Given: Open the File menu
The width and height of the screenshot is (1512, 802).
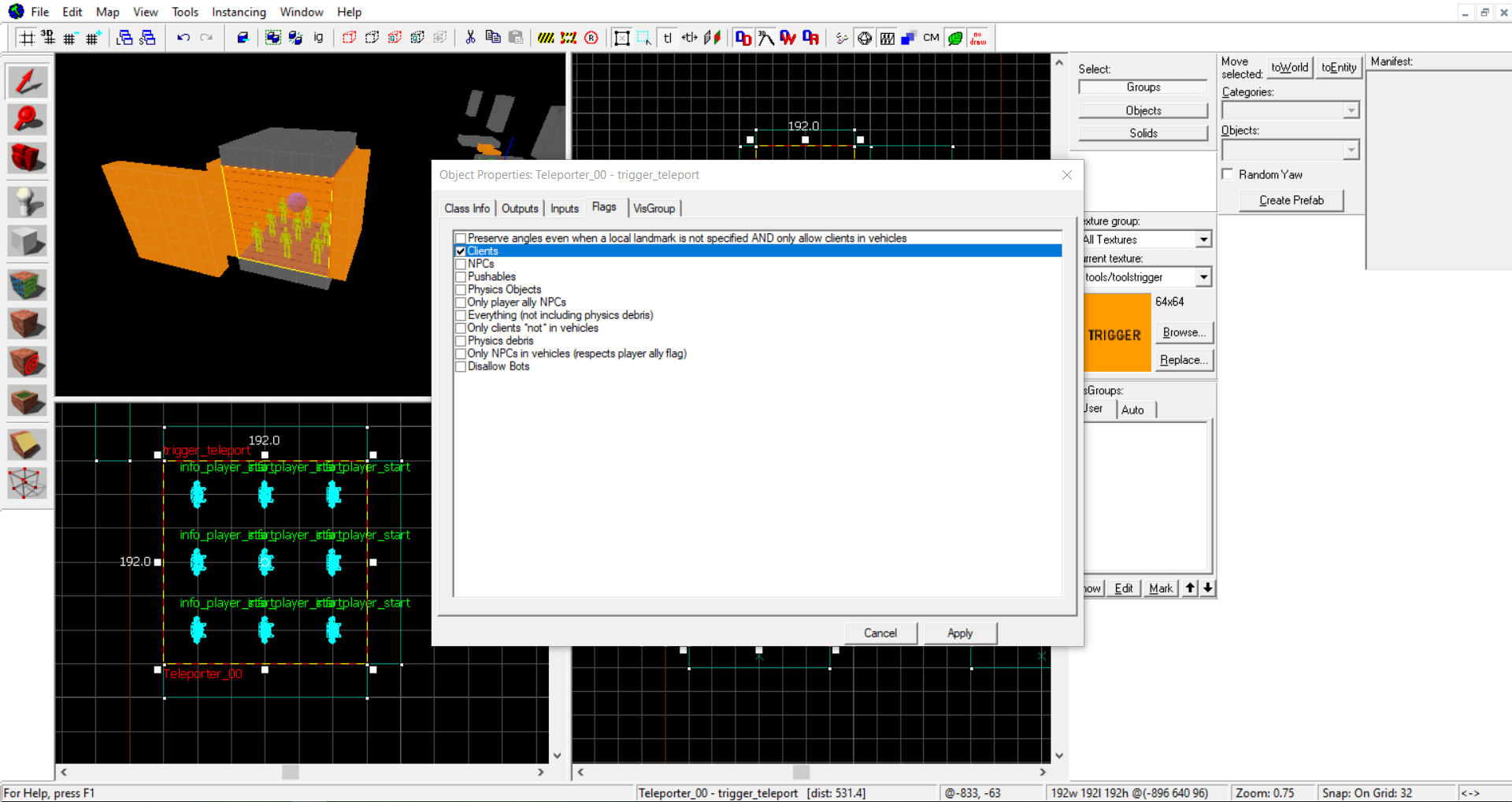Looking at the screenshot, I should coord(40,12).
